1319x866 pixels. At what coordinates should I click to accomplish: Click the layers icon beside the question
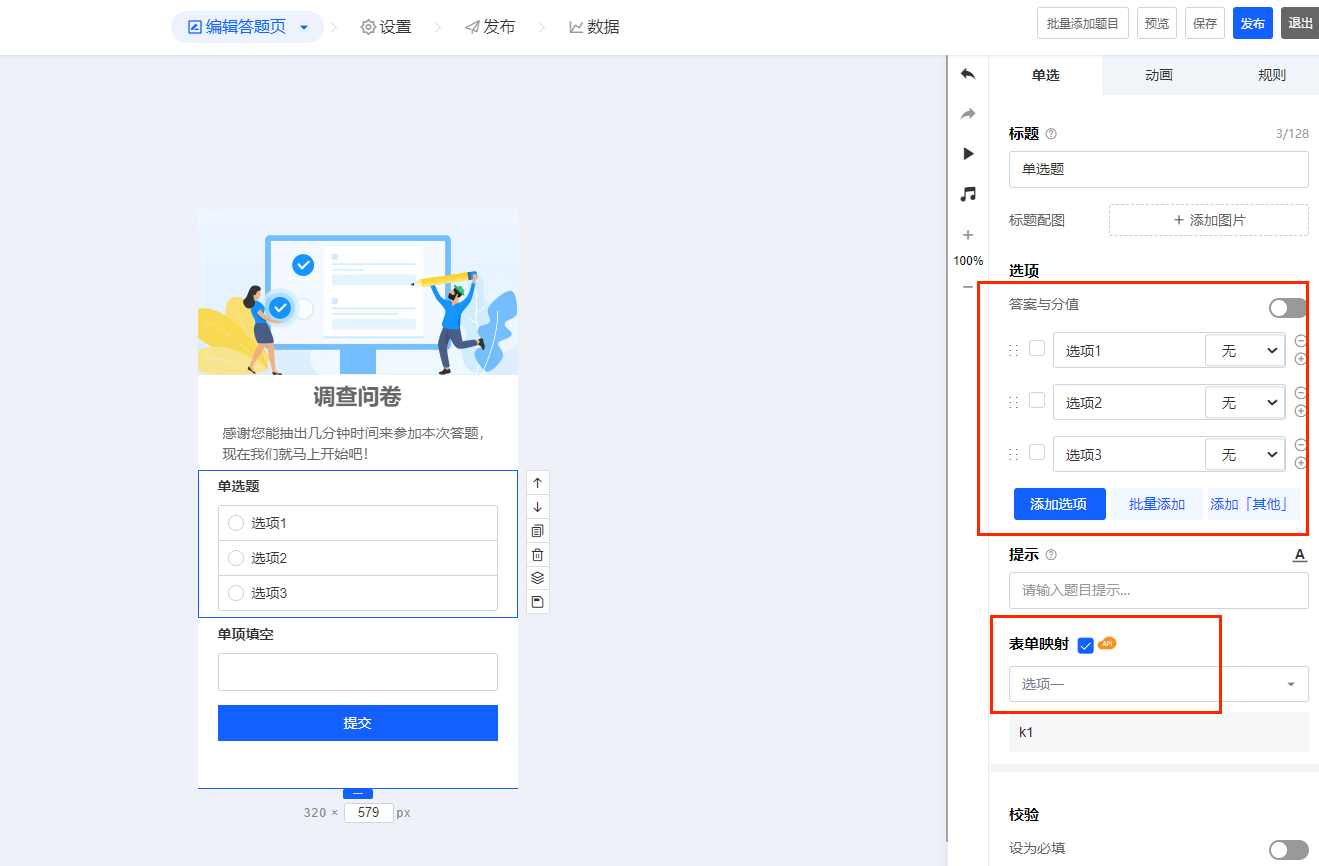click(x=537, y=578)
